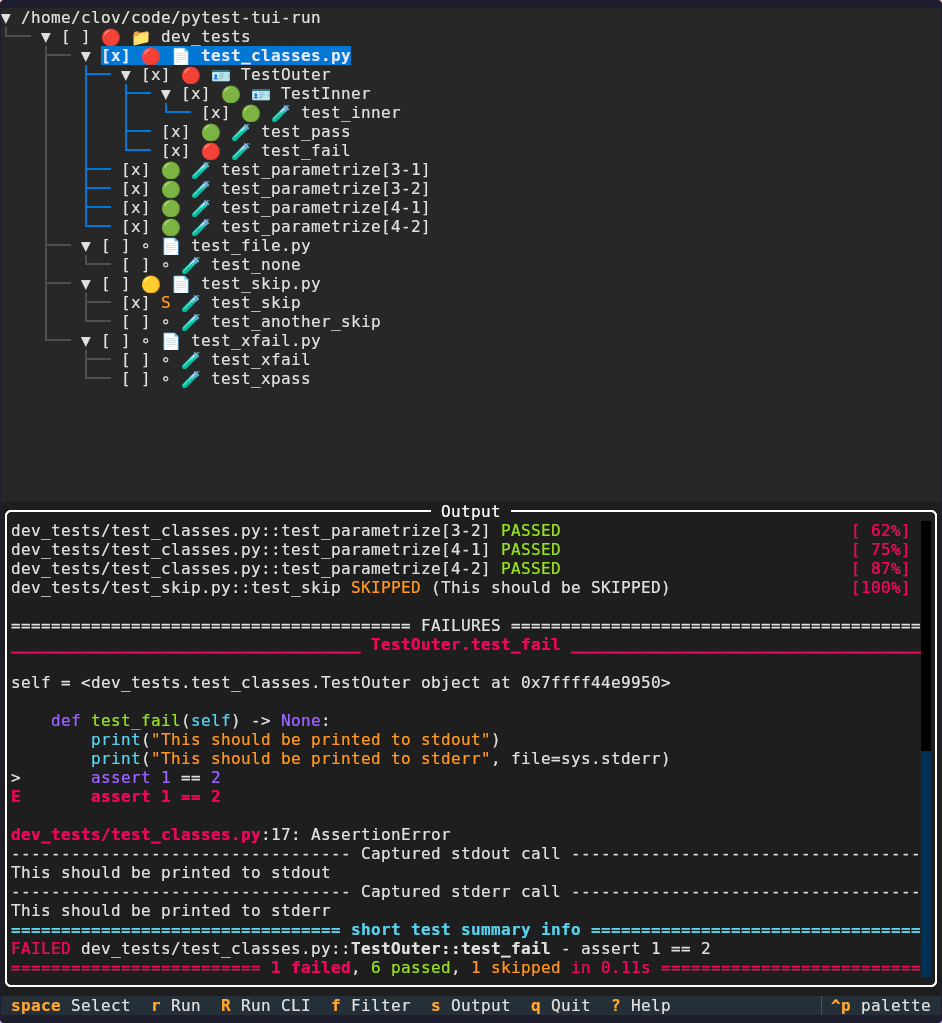Collapse the test_file.py node
The width and height of the screenshot is (942, 1023).
click(85, 247)
